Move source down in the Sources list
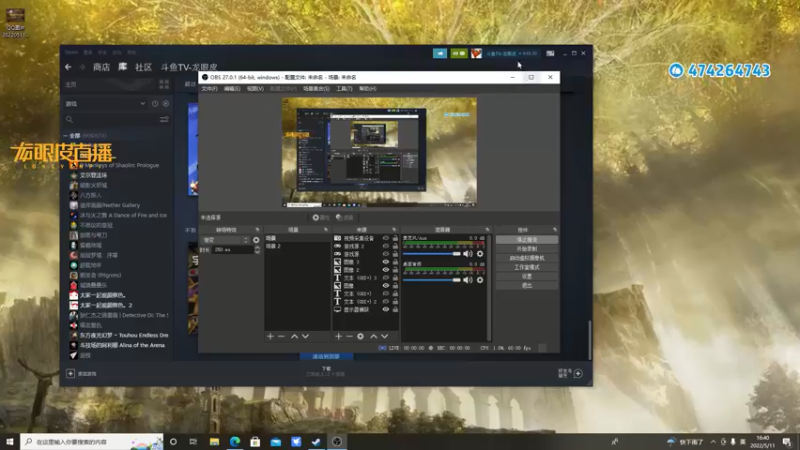The height and width of the screenshot is (450, 800). (384, 336)
